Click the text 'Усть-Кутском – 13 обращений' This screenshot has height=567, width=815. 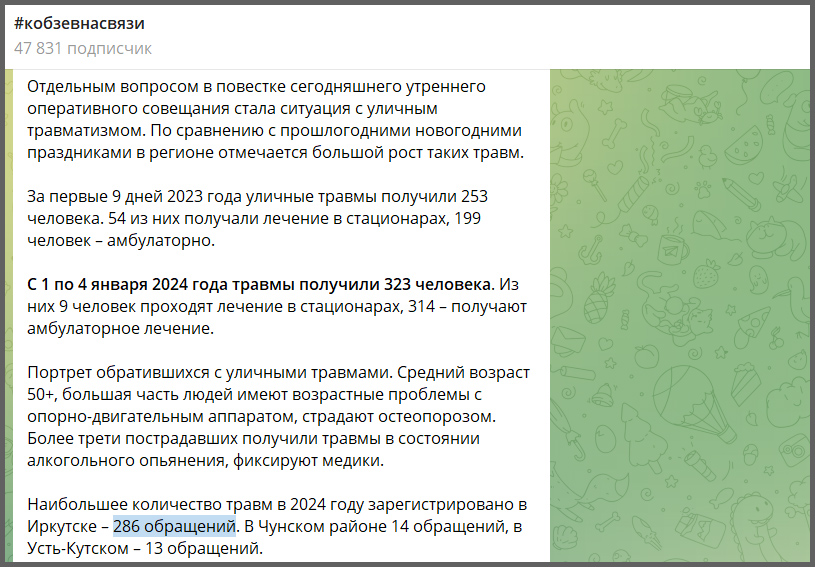tap(143, 549)
